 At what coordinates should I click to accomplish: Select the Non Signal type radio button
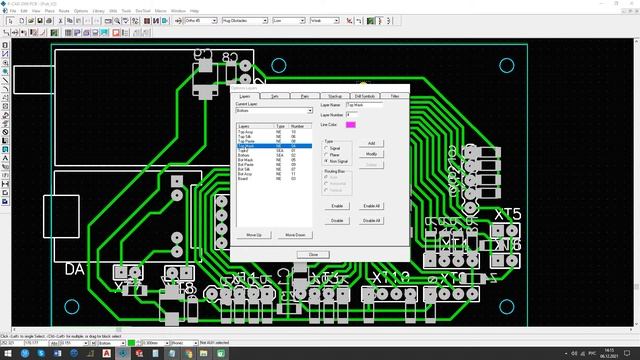coord(326,161)
